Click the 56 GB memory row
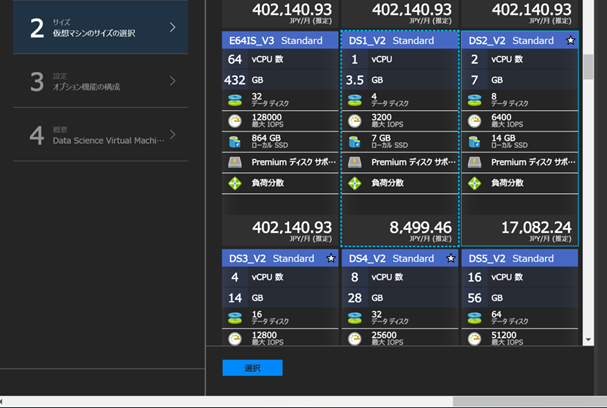 pyautogui.click(x=520, y=298)
